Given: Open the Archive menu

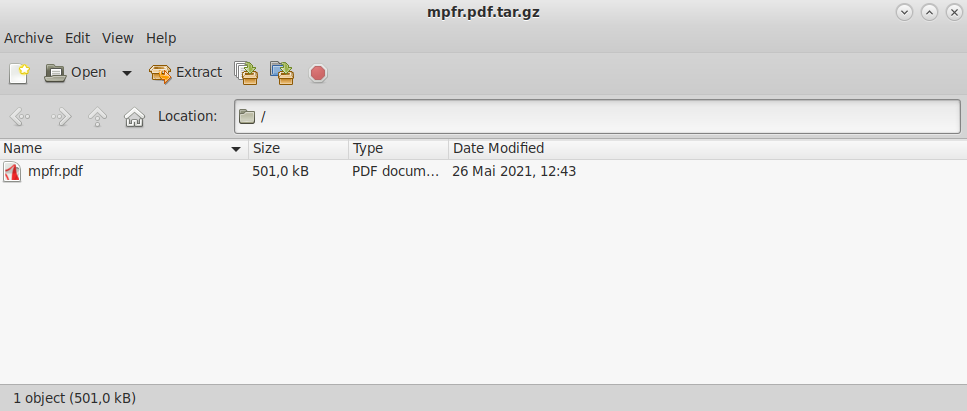Looking at the screenshot, I should (x=28, y=38).
